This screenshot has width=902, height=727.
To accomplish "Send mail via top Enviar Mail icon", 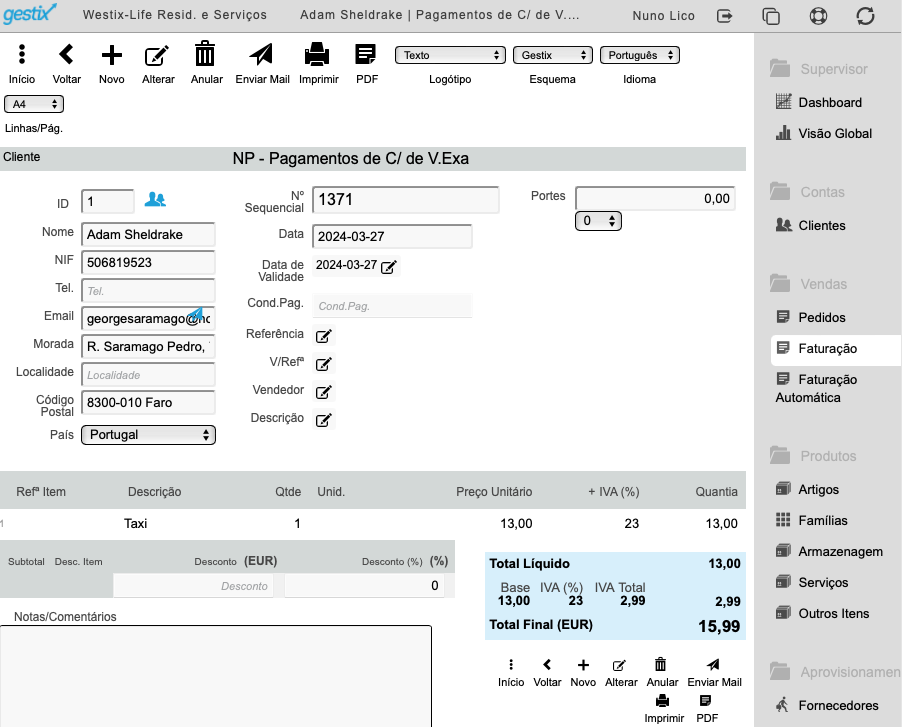I will click(261, 55).
